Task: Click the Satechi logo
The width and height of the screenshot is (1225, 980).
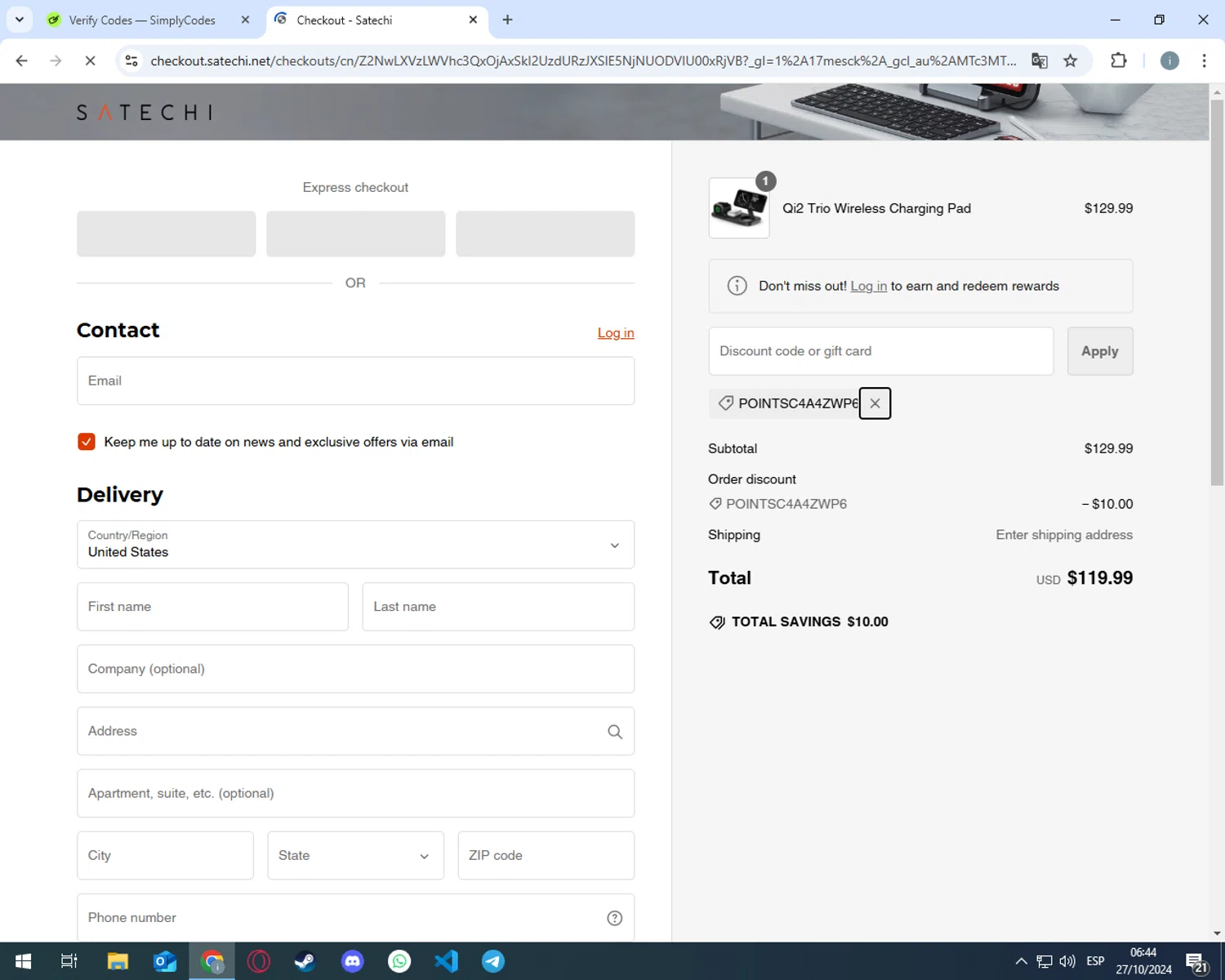Action: [x=145, y=113]
